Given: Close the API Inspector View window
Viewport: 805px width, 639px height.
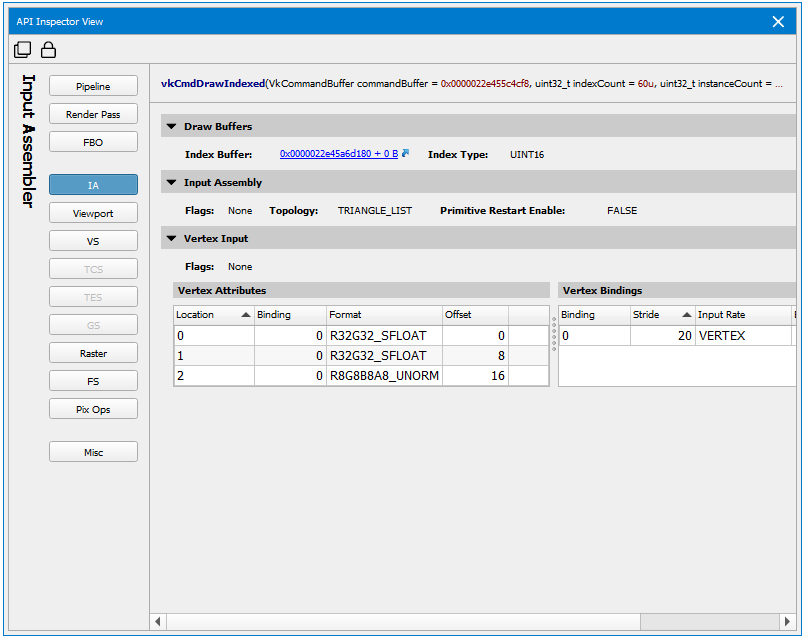Looking at the screenshot, I should click(x=779, y=21).
